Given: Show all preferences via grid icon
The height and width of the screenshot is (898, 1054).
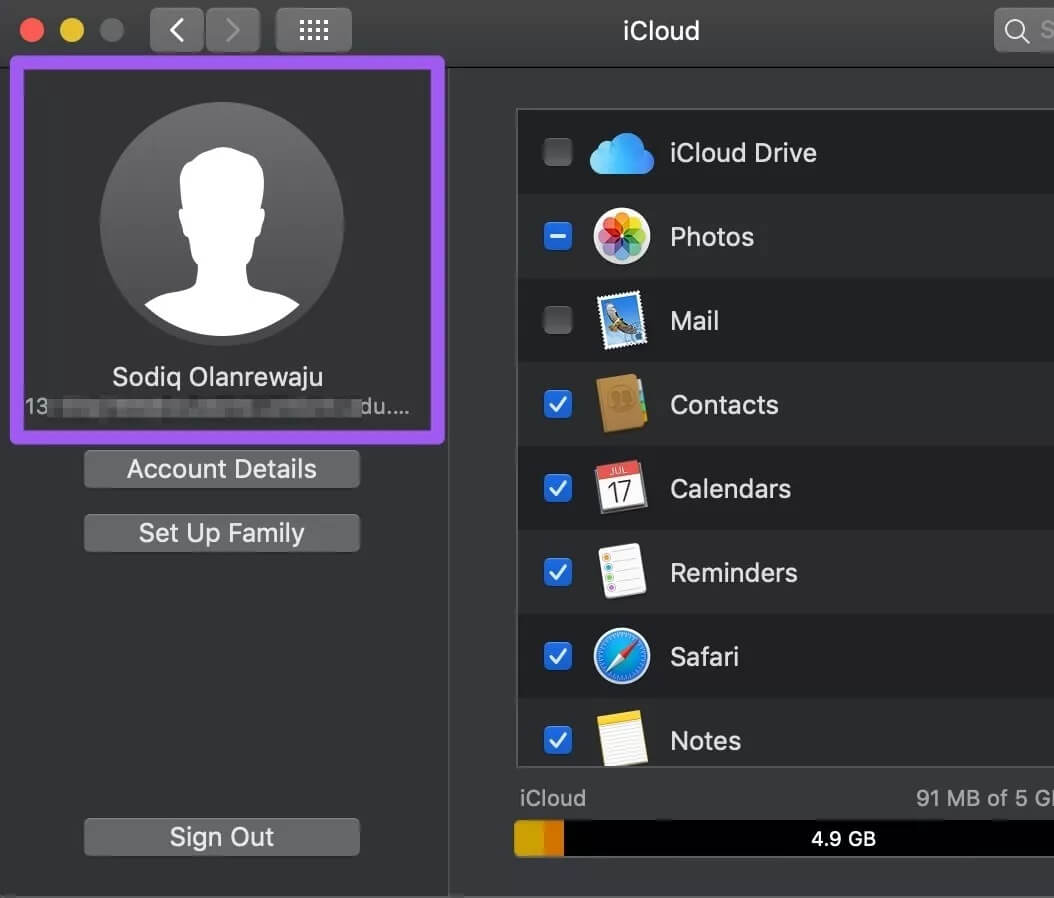Looking at the screenshot, I should 313,30.
